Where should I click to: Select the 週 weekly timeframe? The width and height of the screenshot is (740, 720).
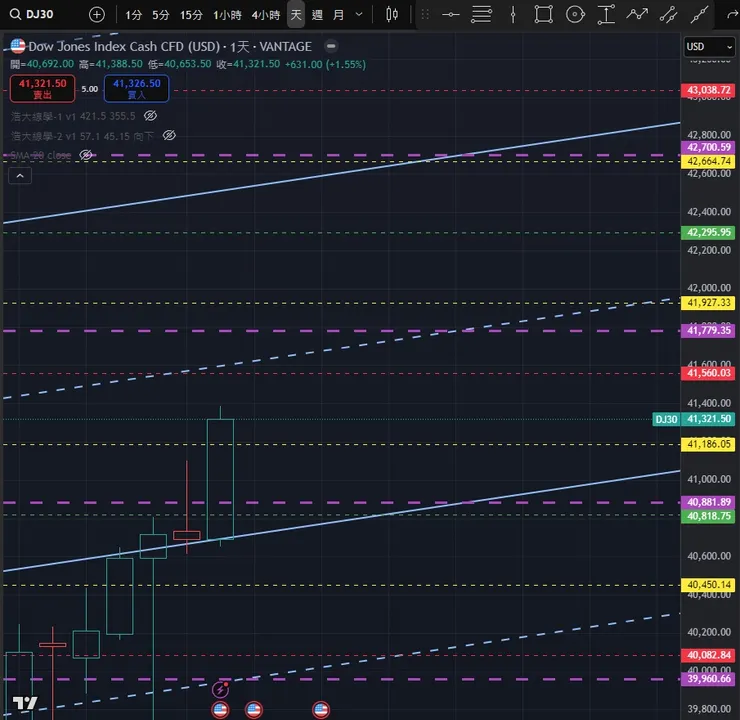(317, 15)
